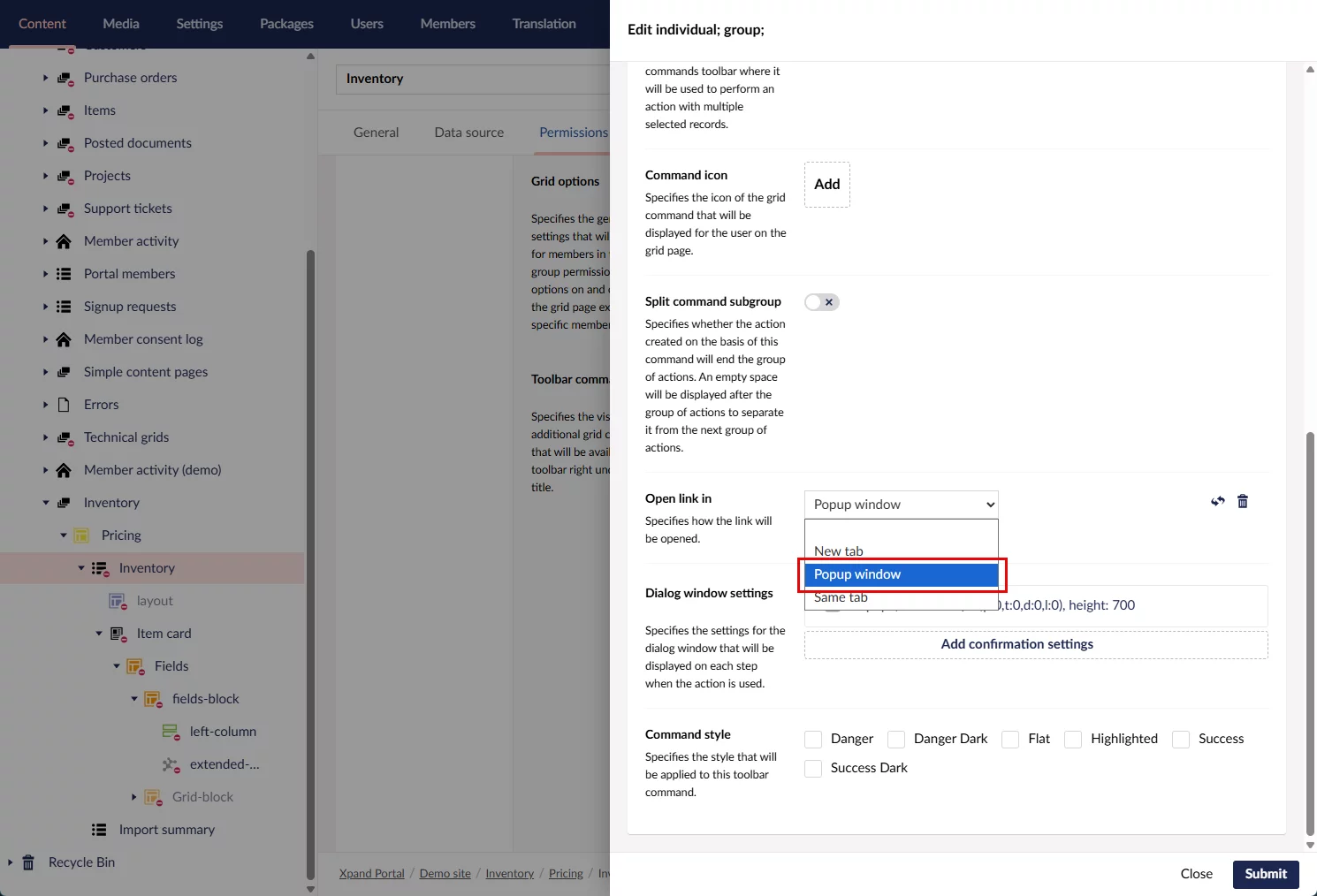This screenshot has height=896, width=1317.
Task: Choose New tab from the dropdown list
Action: [x=839, y=551]
